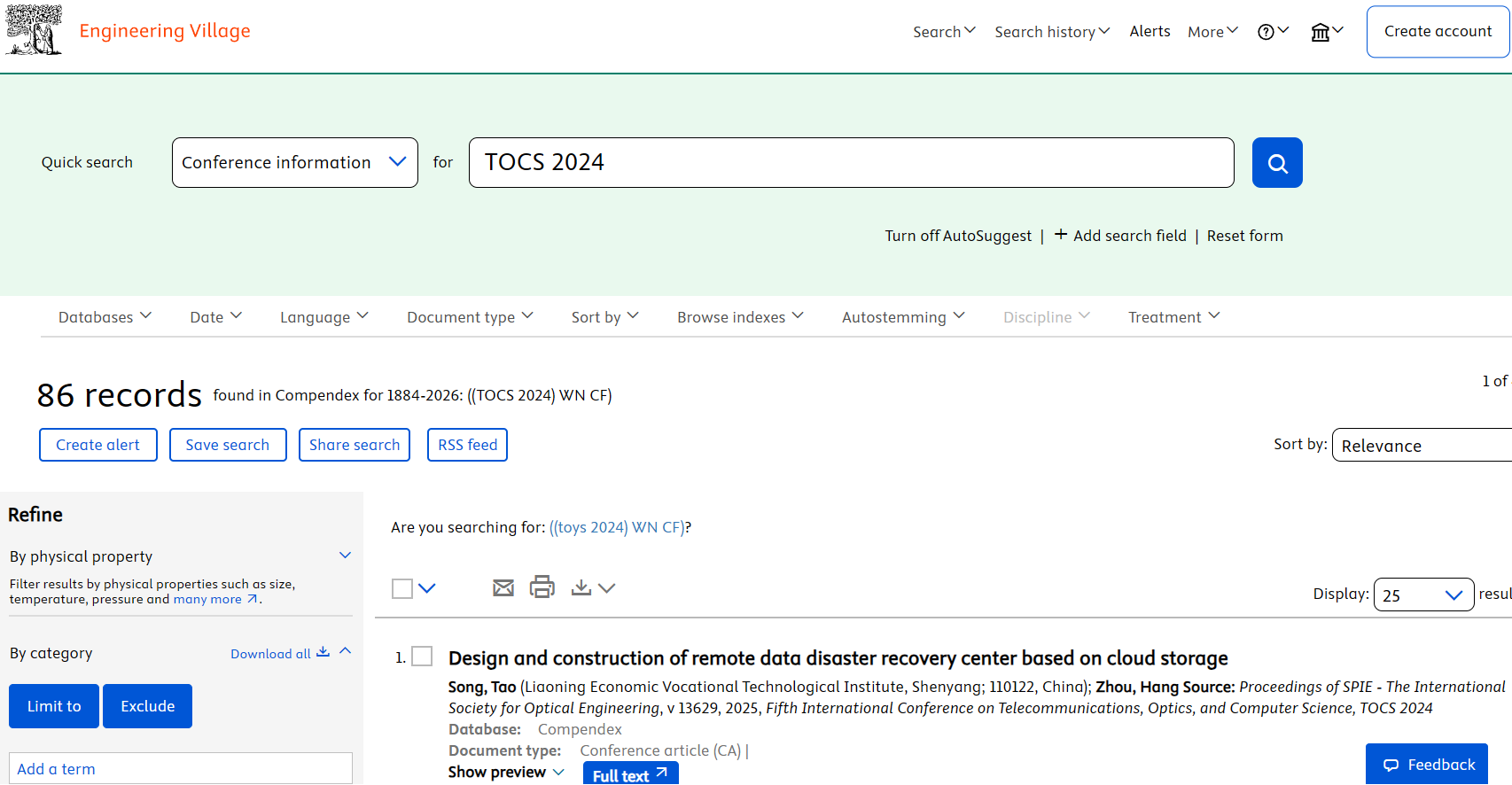Select the checkbox for record 1
The image size is (1512, 785).
pos(422,657)
